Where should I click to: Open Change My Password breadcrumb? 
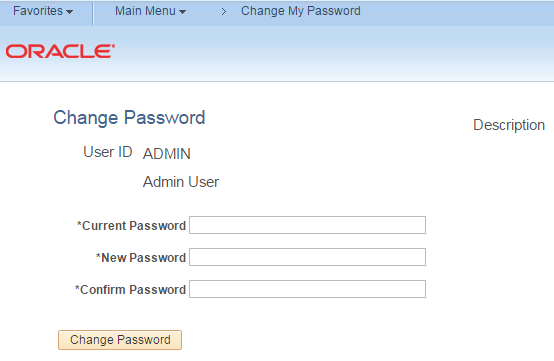coord(301,11)
